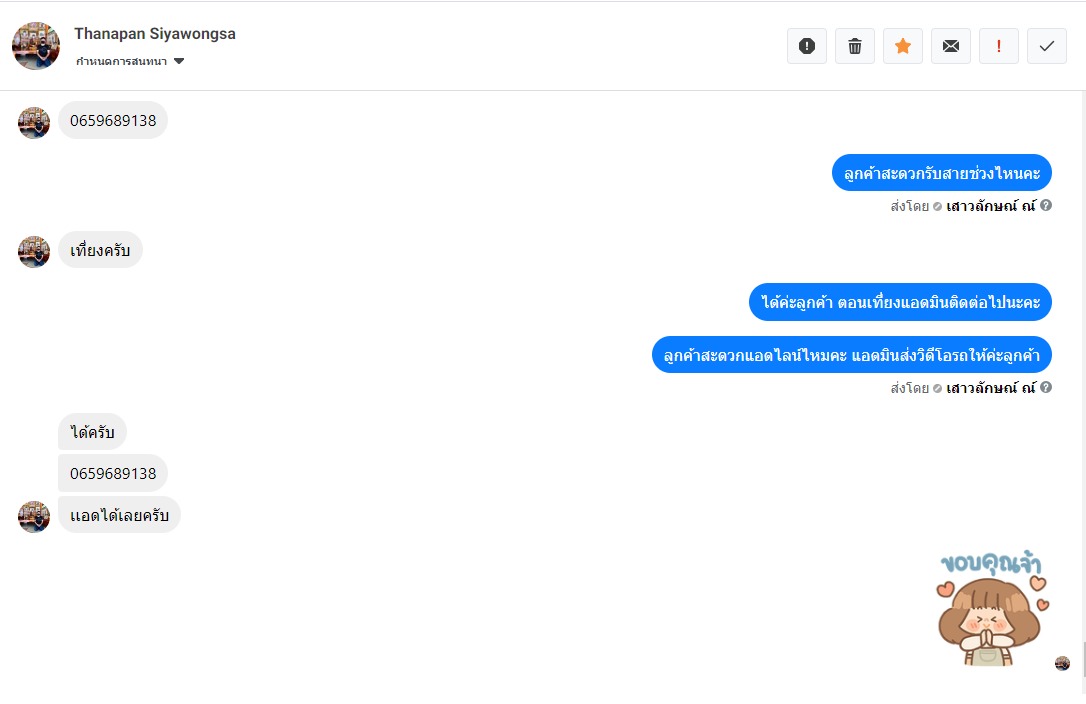
Task: Click the small seen-by avatar near the sticker
Action: [x=1062, y=664]
